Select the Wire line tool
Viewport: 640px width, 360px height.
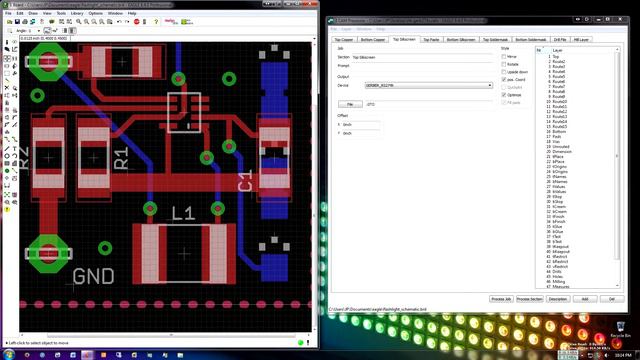(x=7, y=148)
